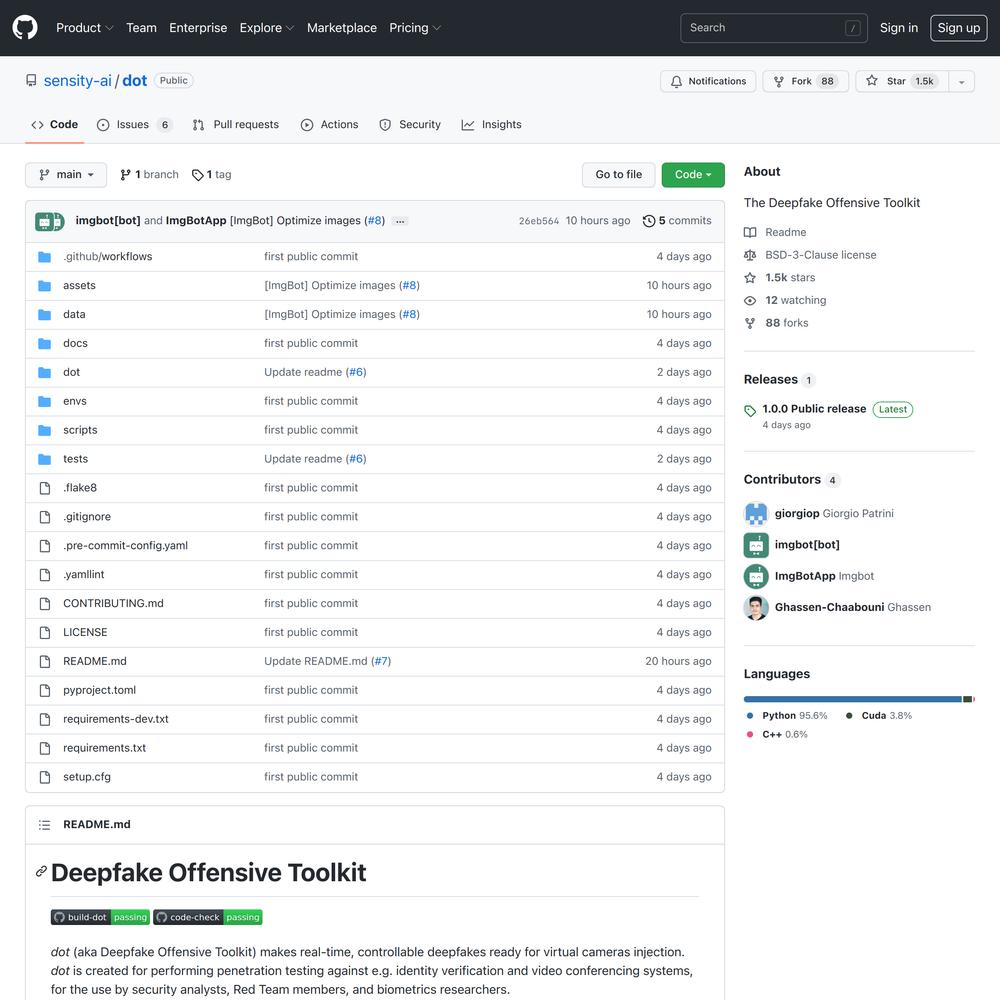Screen dimensions: 1000x1000
Task: Open giorgiop contributor avatar
Action: coord(756,513)
